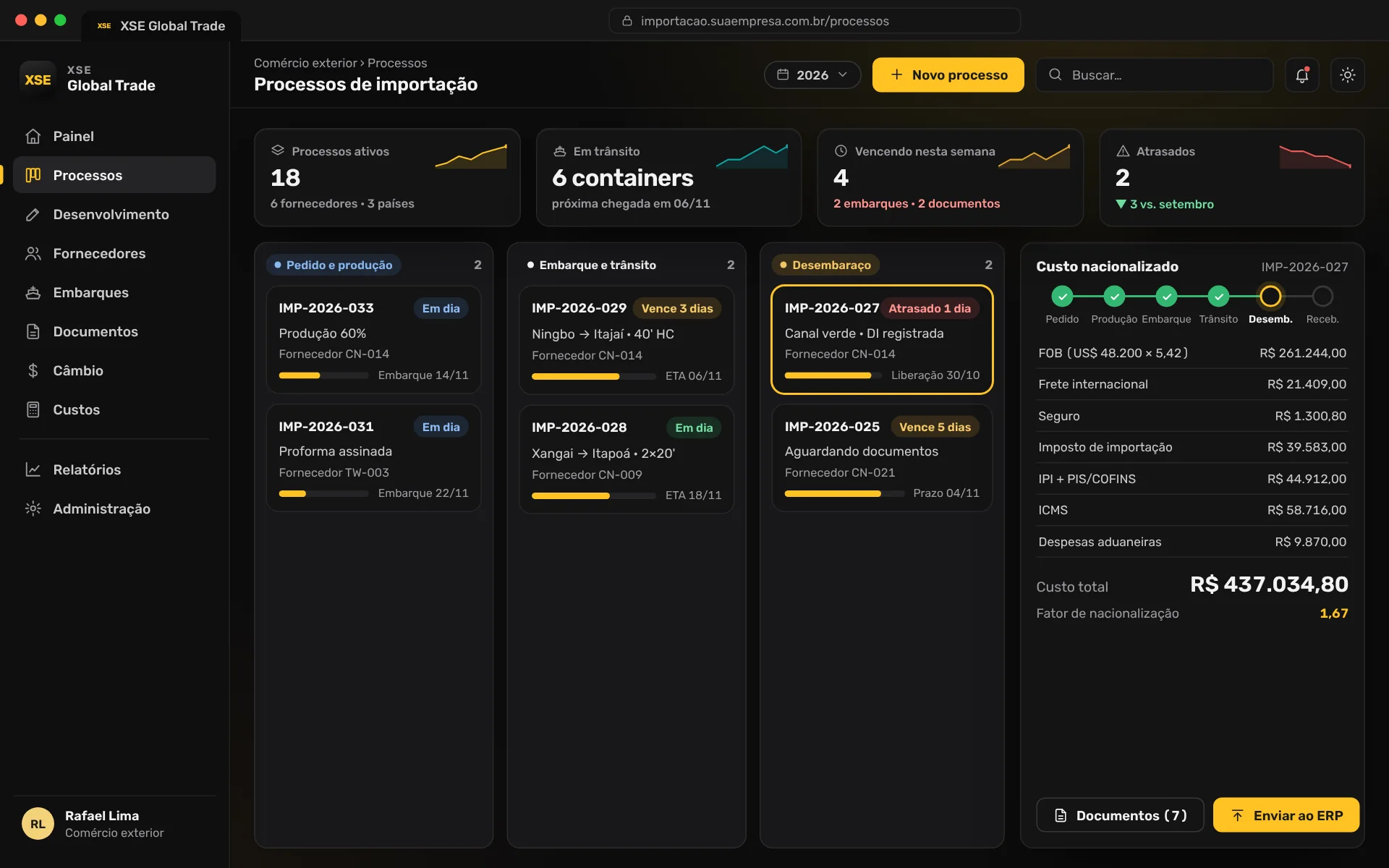This screenshot has width=1389, height=868.
Task: Select Processos in the sidebar
Action: [x=114, y=175]
